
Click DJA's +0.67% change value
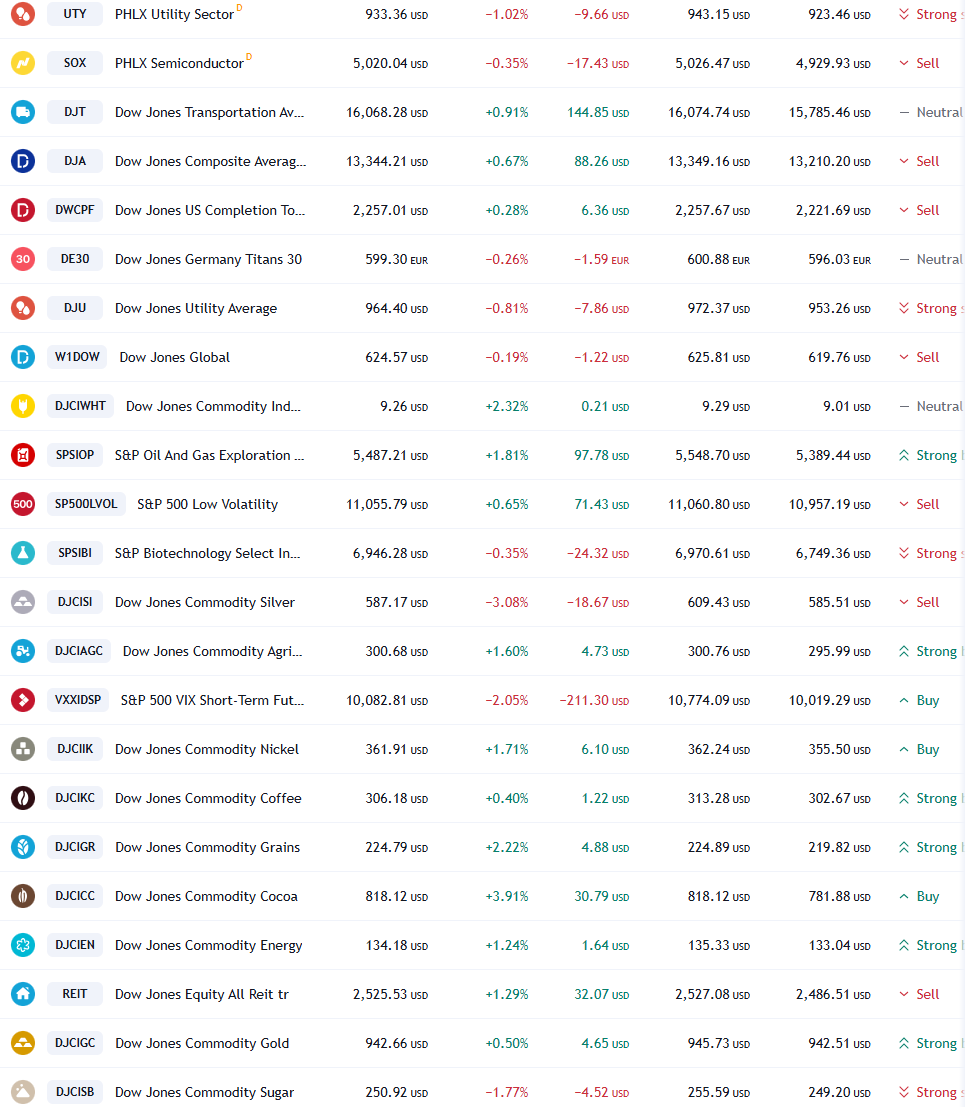pyautogui.click(x=507, y=161)
